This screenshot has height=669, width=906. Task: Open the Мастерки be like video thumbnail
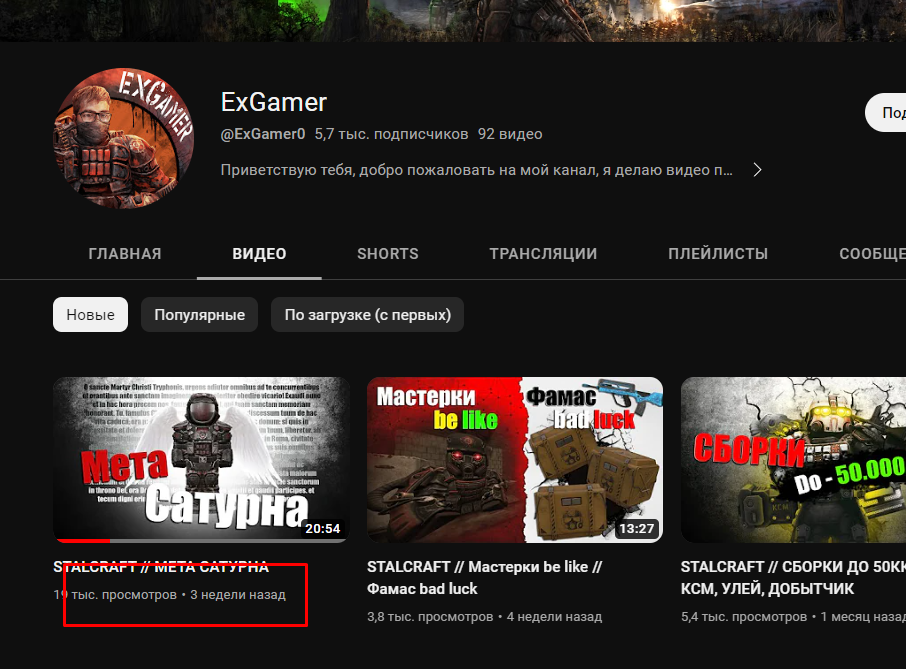(x=515, y=460)
